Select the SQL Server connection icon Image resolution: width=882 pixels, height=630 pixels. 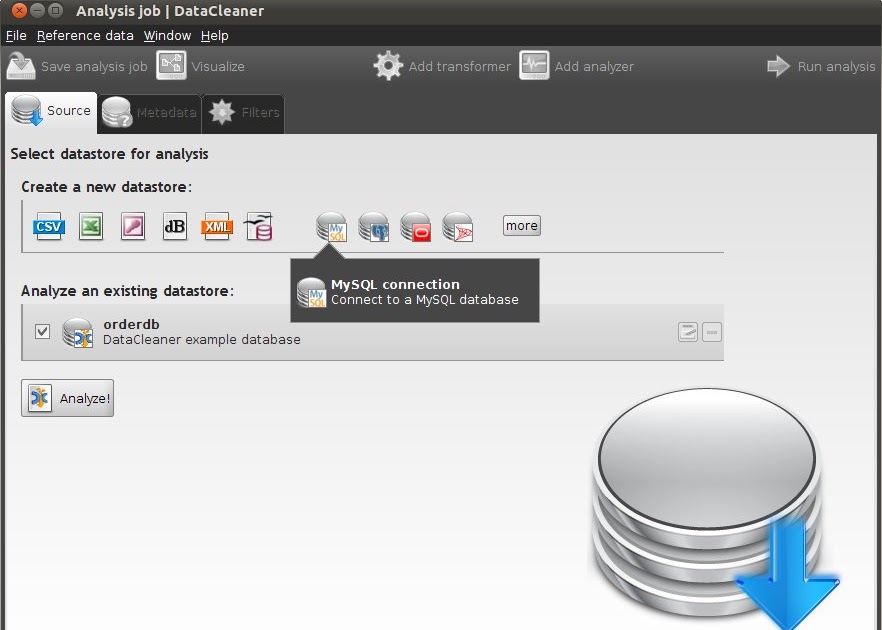pos(457,226)
